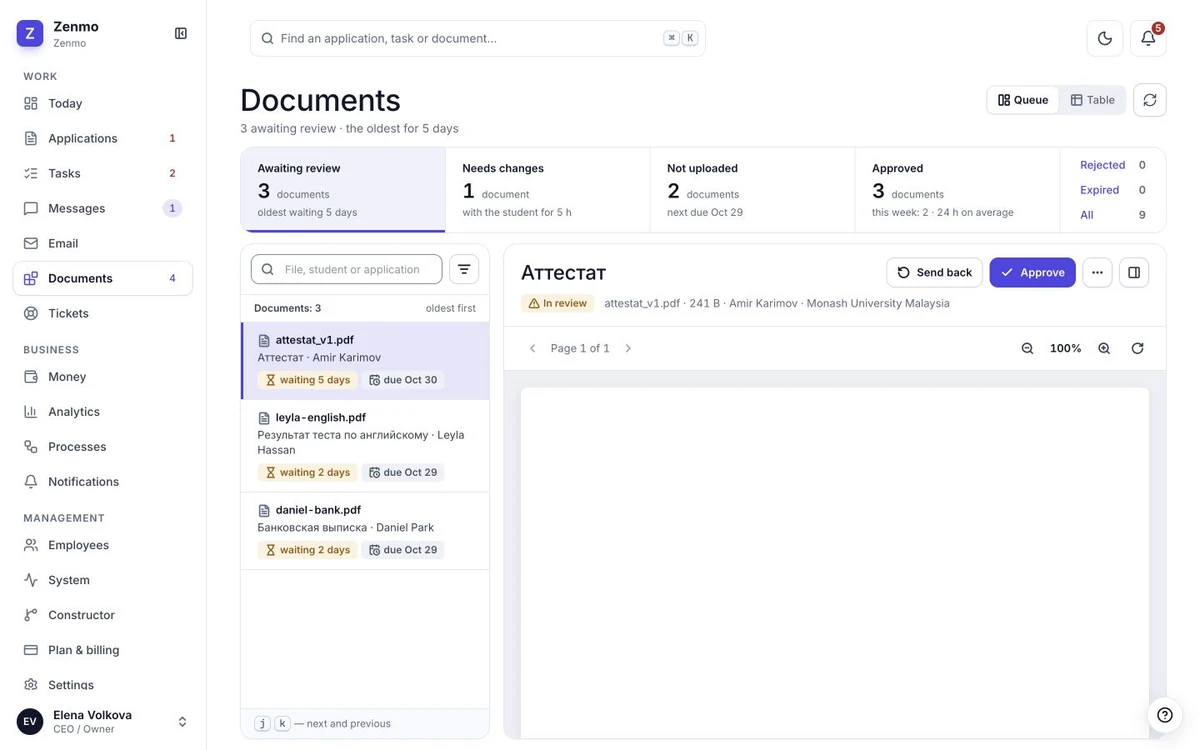
Task: Open the list filter options
Action: (464, 269)
